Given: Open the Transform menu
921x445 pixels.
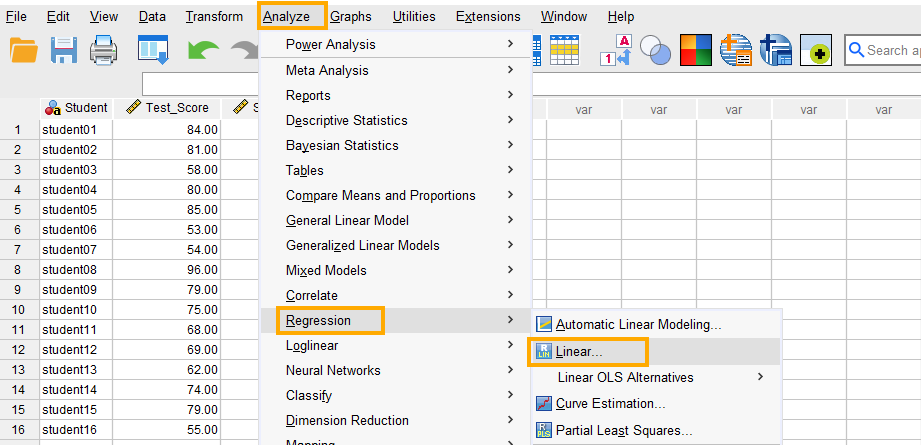Looking at the screenshot, I should pyautogui.click(x=214, y=17).
